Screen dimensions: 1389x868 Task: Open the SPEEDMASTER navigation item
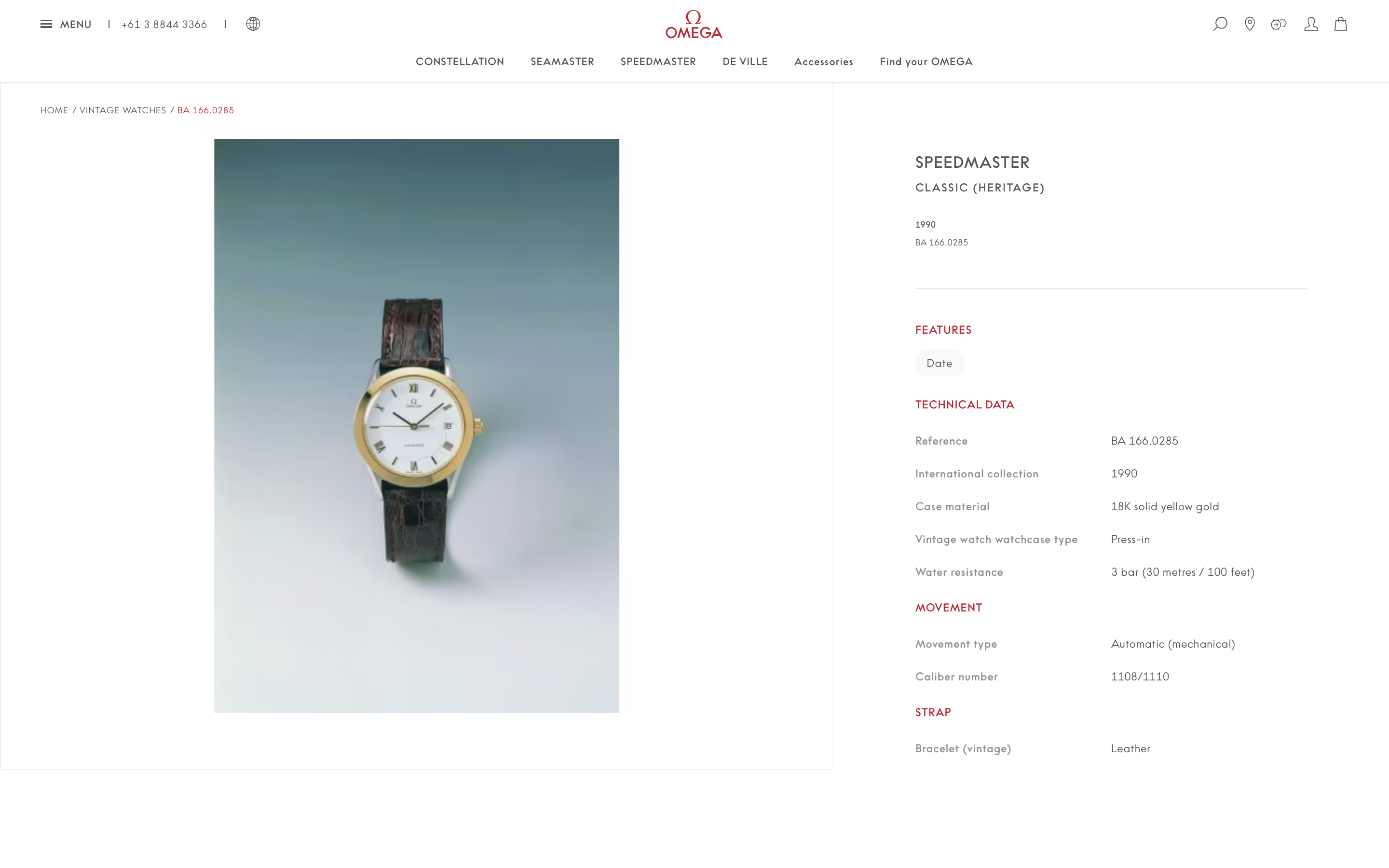coord(658,61)
